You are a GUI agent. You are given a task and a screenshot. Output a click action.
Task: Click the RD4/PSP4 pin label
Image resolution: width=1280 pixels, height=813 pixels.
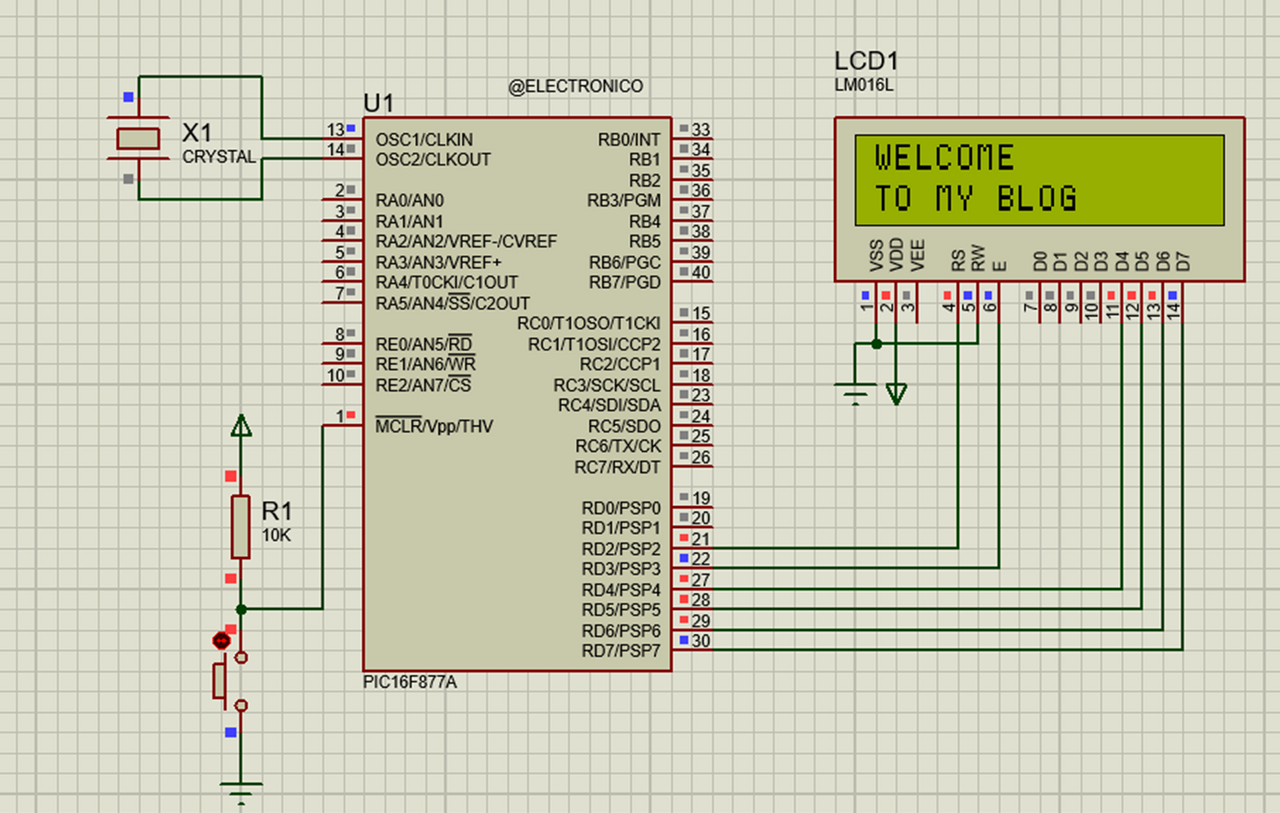point(621,590)
